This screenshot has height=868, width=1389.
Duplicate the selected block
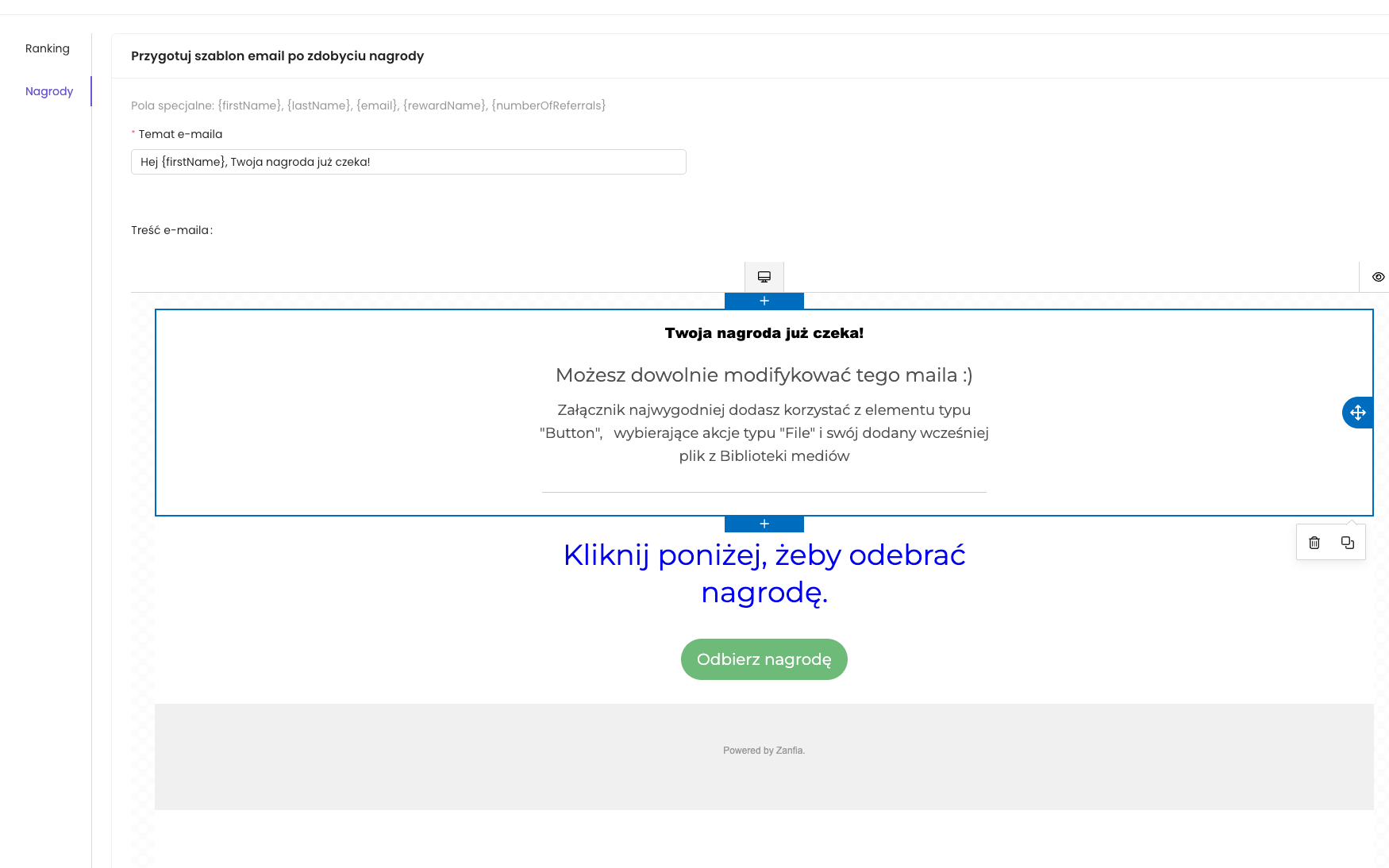click(1347, 543)
